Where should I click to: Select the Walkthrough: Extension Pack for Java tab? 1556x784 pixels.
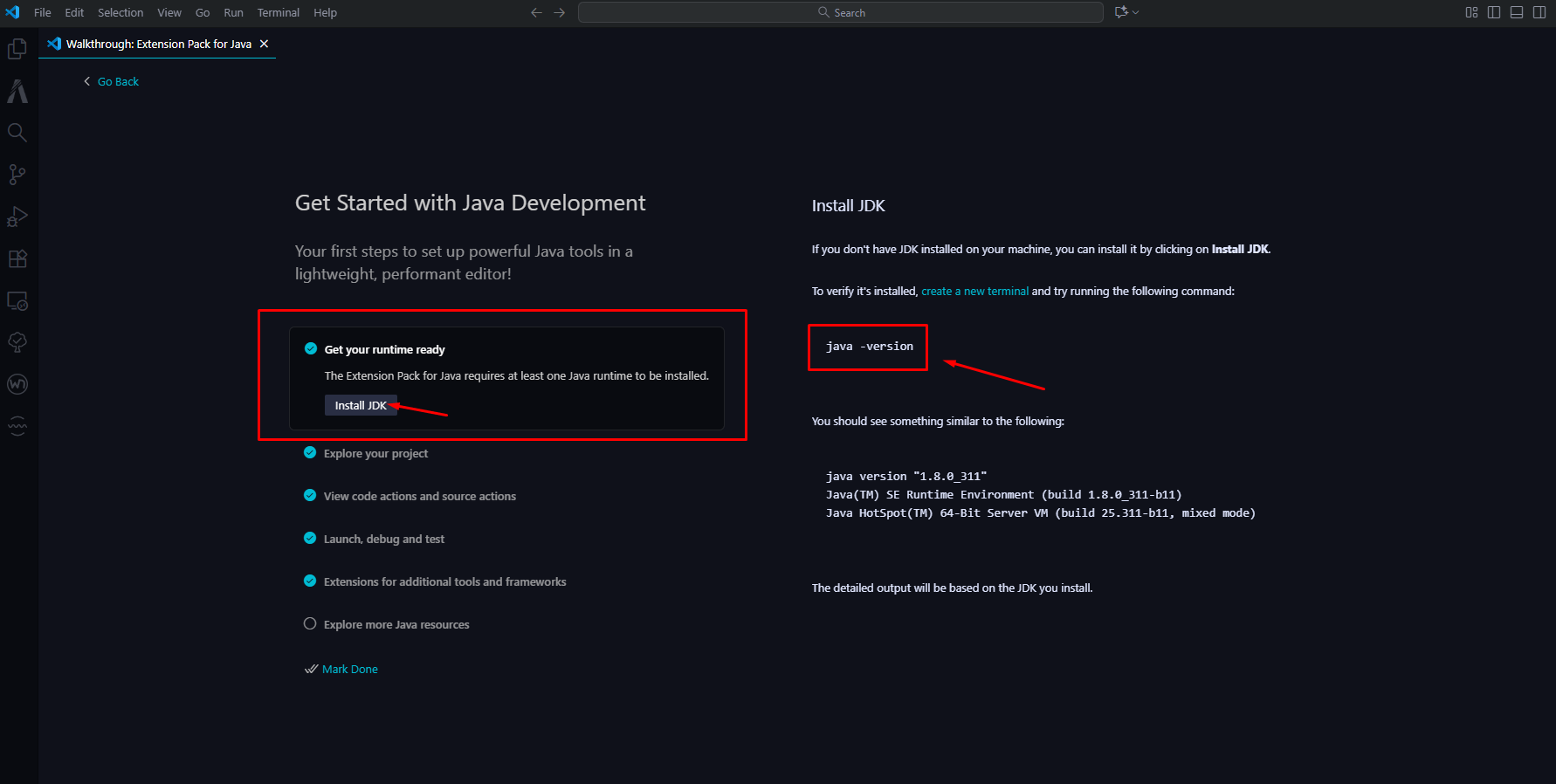[x=157, y=44]
